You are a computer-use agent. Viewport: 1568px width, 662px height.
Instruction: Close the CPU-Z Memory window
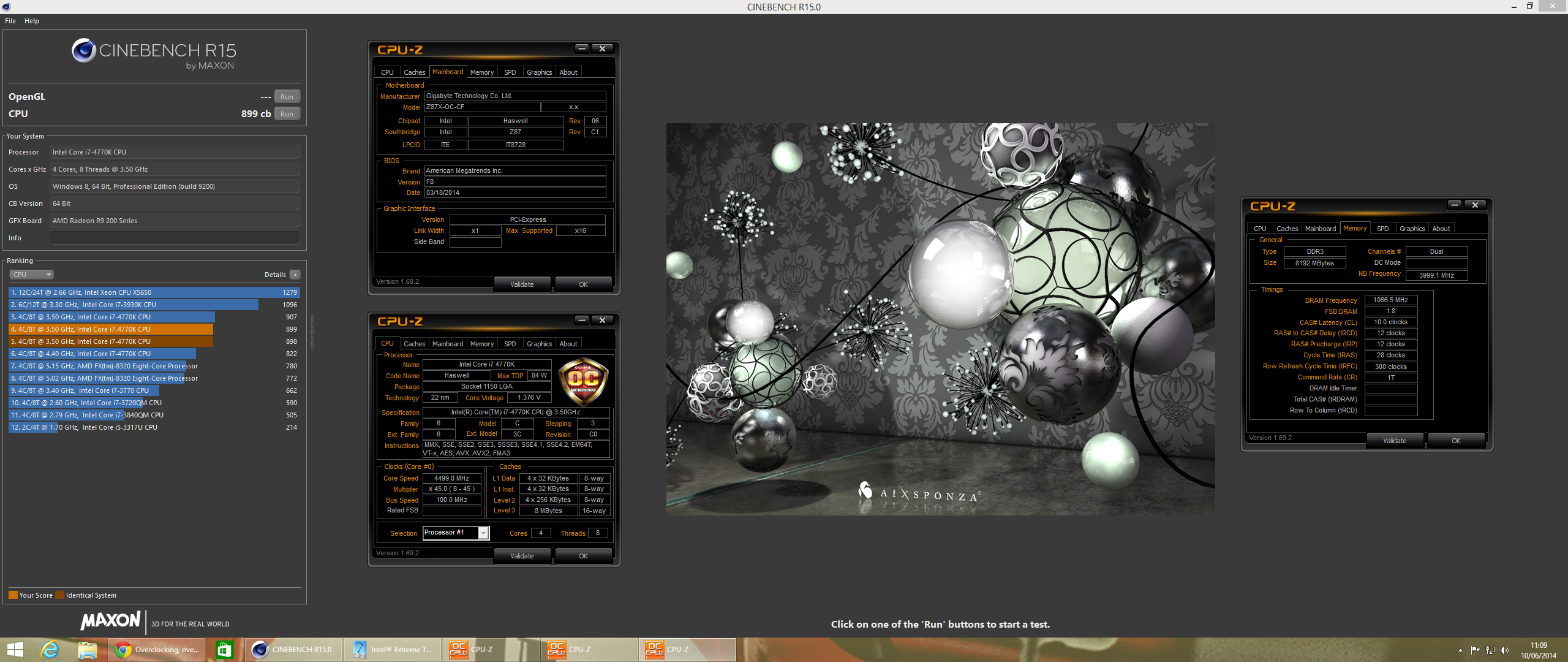1475,205
